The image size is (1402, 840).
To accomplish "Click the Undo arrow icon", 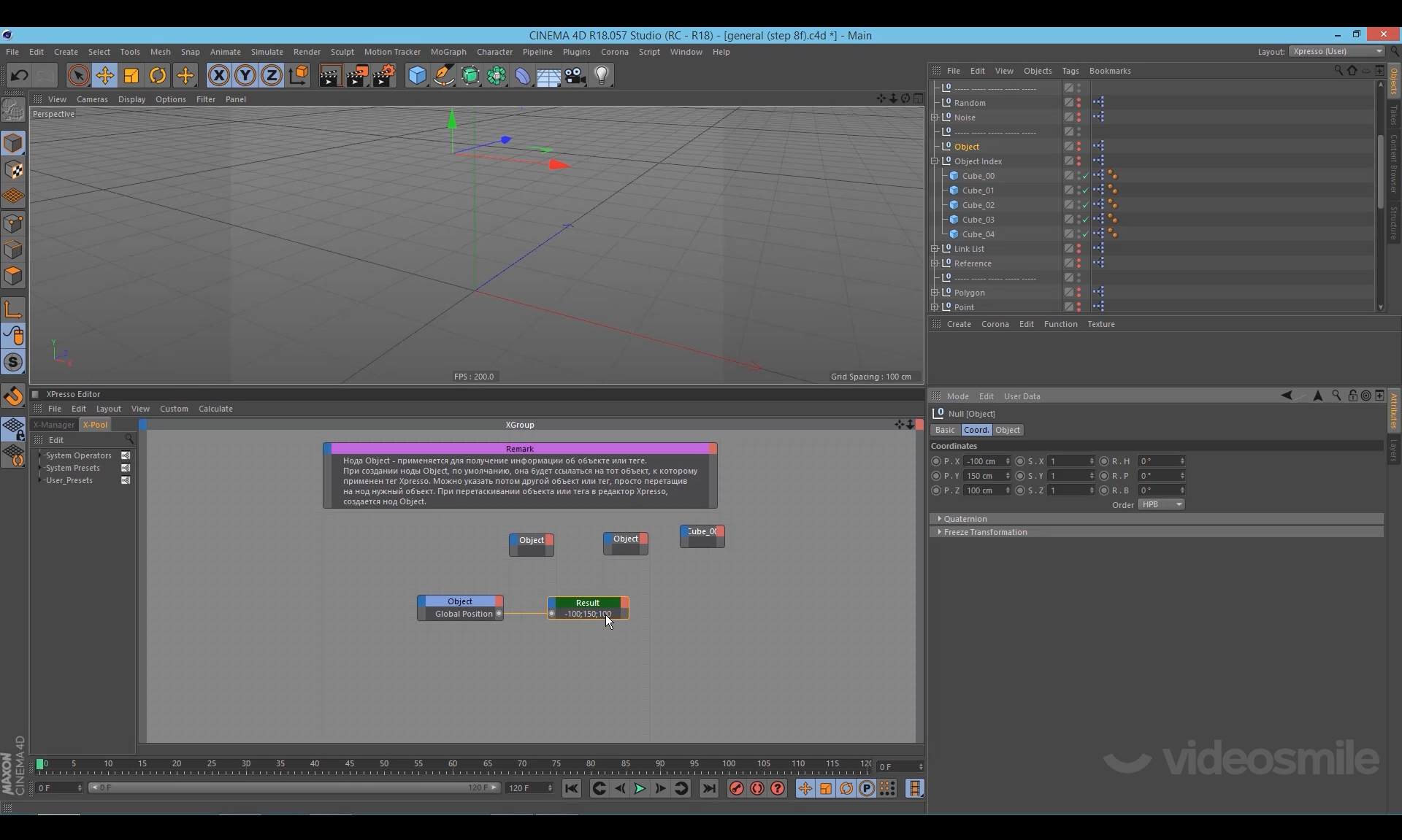I will pos(19,75).
